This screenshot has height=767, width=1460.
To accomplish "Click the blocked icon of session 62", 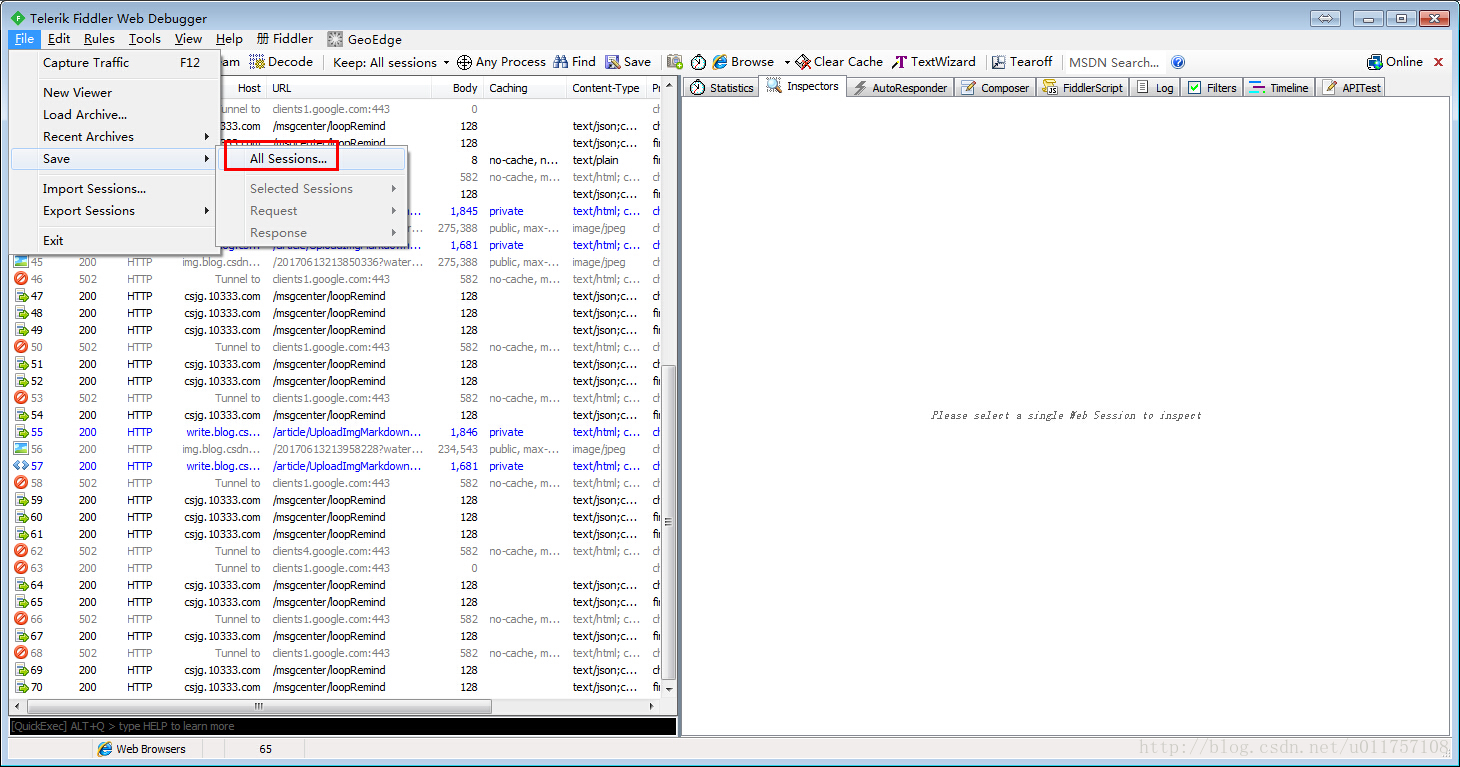I will pos(21,551).
